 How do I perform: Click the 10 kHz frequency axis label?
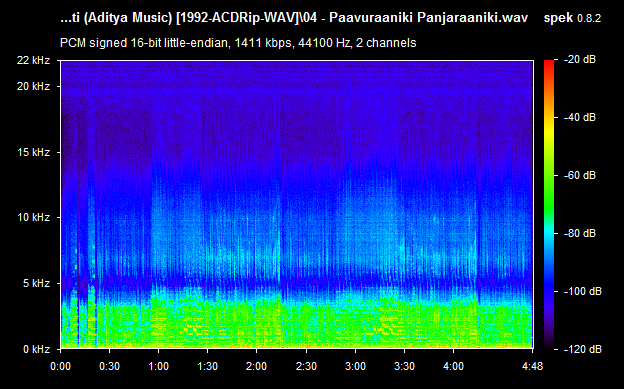(33, 217)
